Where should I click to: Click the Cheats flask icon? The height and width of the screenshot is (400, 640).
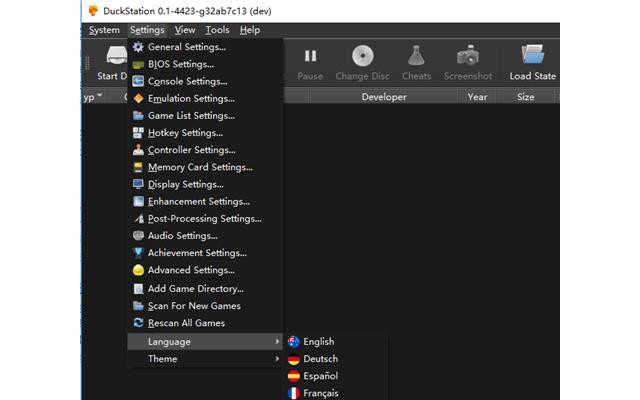point(416,56)
